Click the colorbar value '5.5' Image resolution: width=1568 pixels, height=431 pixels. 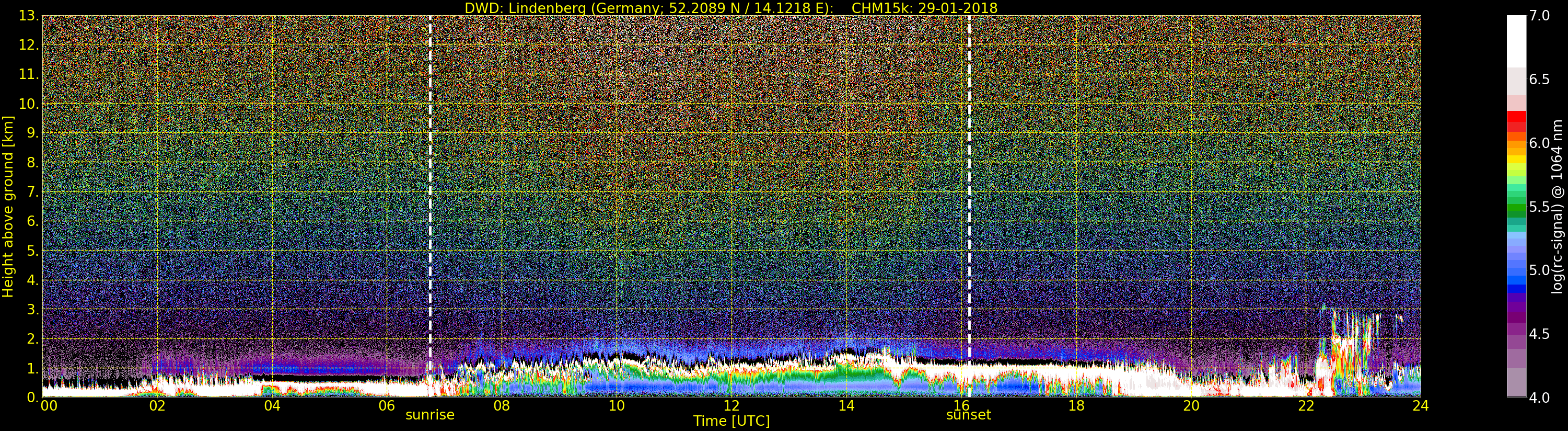[1539, 207]
